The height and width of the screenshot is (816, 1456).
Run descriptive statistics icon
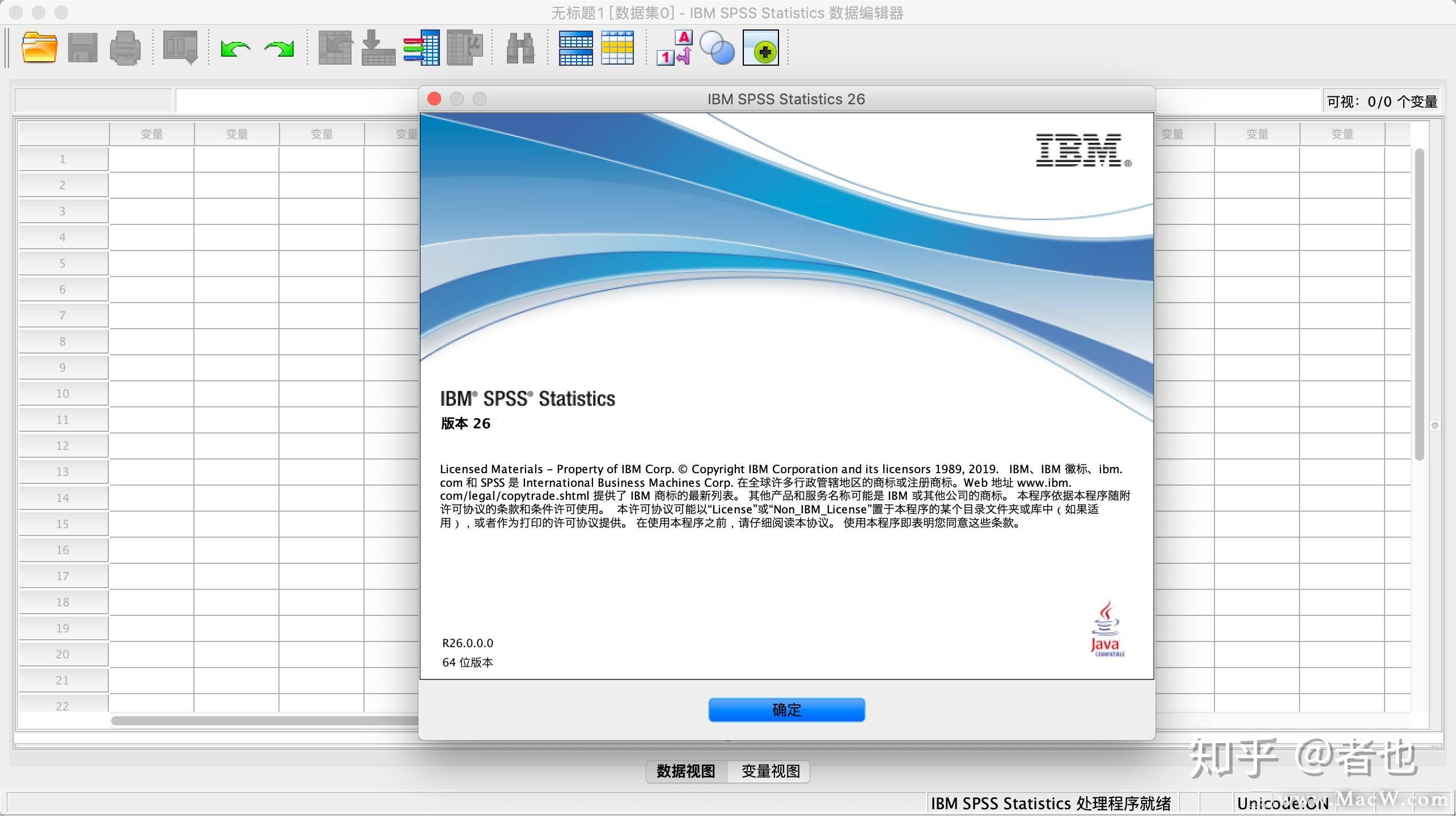465,48
